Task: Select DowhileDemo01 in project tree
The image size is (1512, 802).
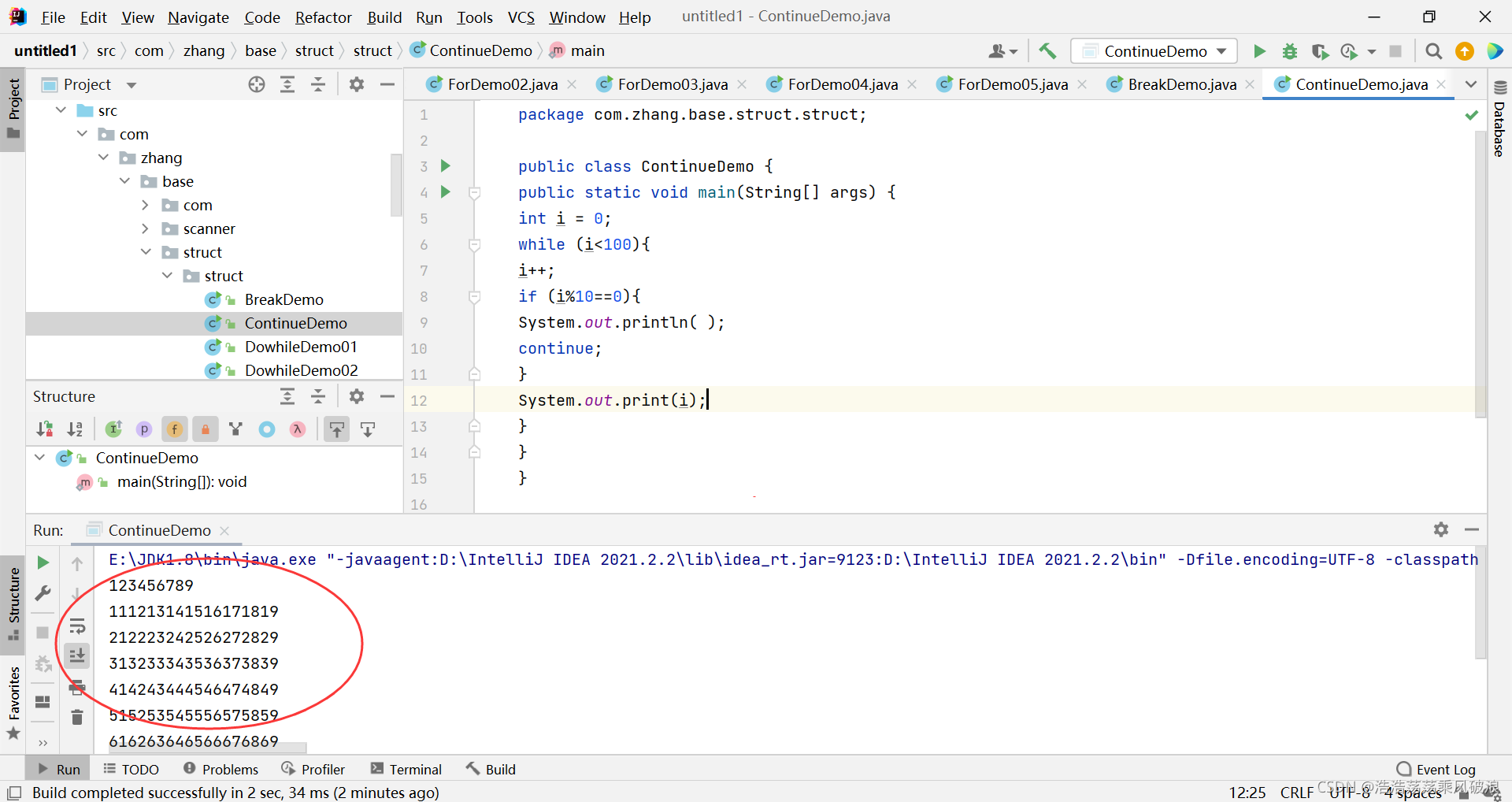Action: pos(301,347)
